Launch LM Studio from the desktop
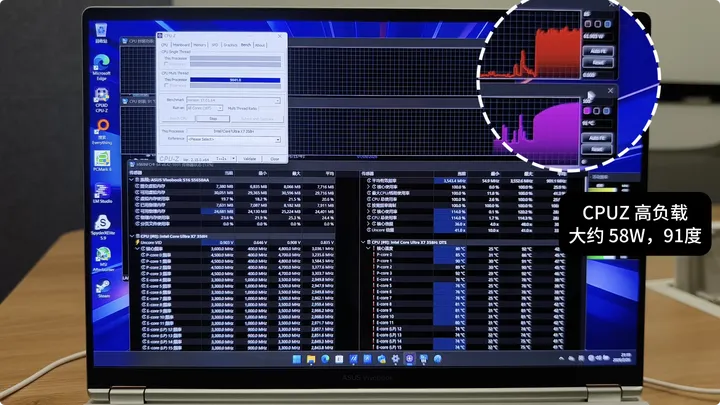The image size is (720, 405). (x=102, y=193)
